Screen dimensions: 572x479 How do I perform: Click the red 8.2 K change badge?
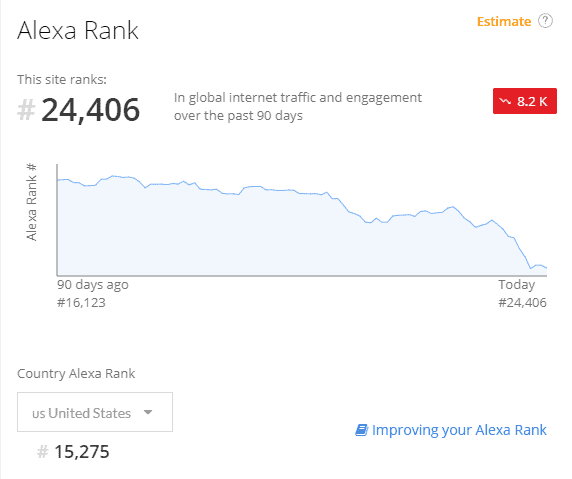click(525, 101)
